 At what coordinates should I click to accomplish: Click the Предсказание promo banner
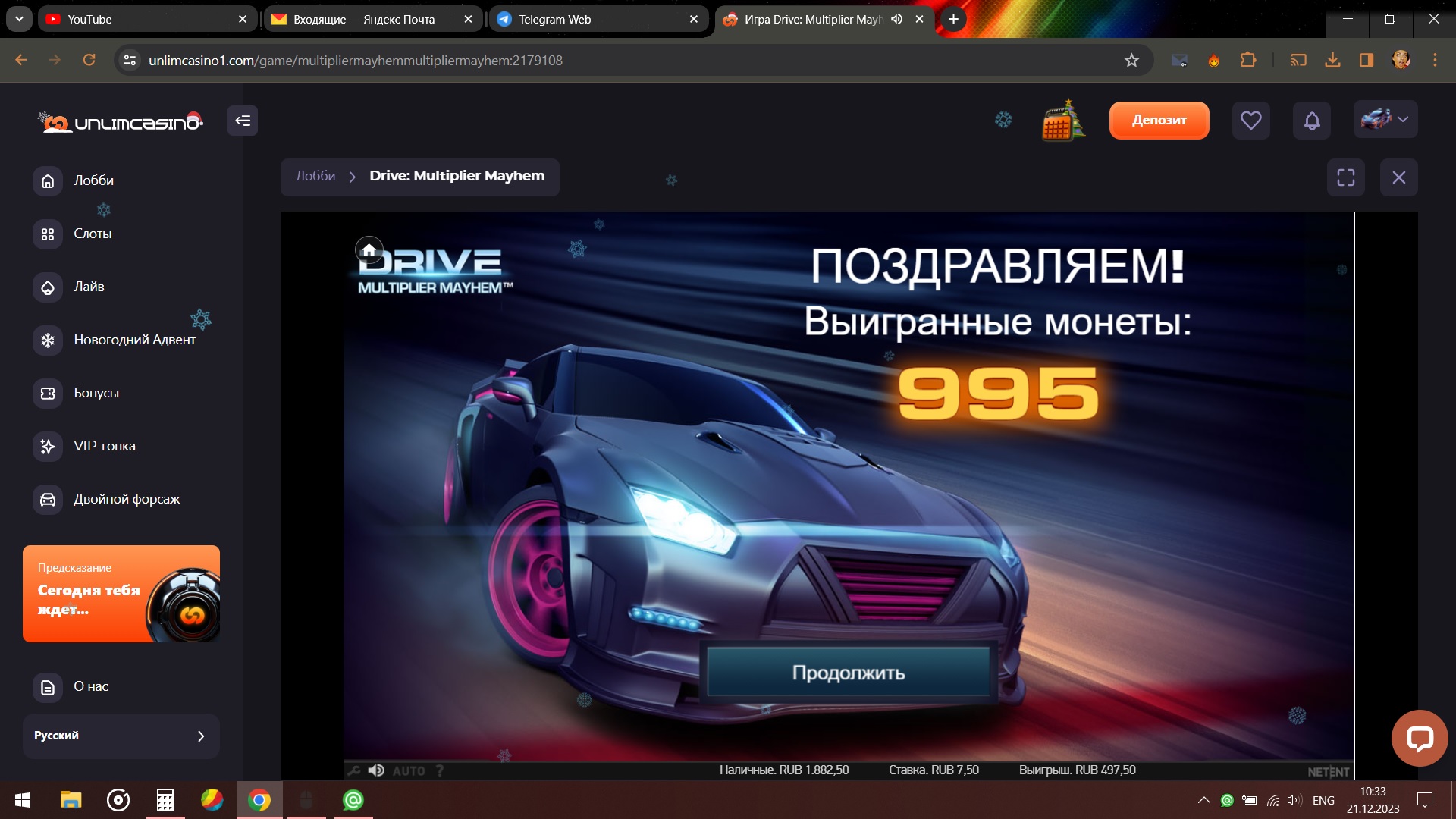(x=121, y=593)
